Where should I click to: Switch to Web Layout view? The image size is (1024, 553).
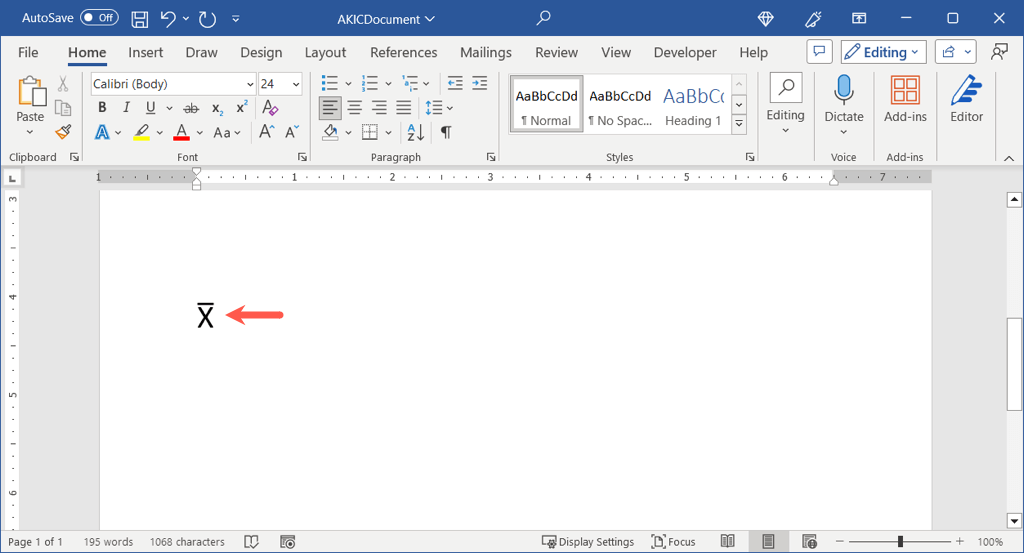click(x=810, y=541)
